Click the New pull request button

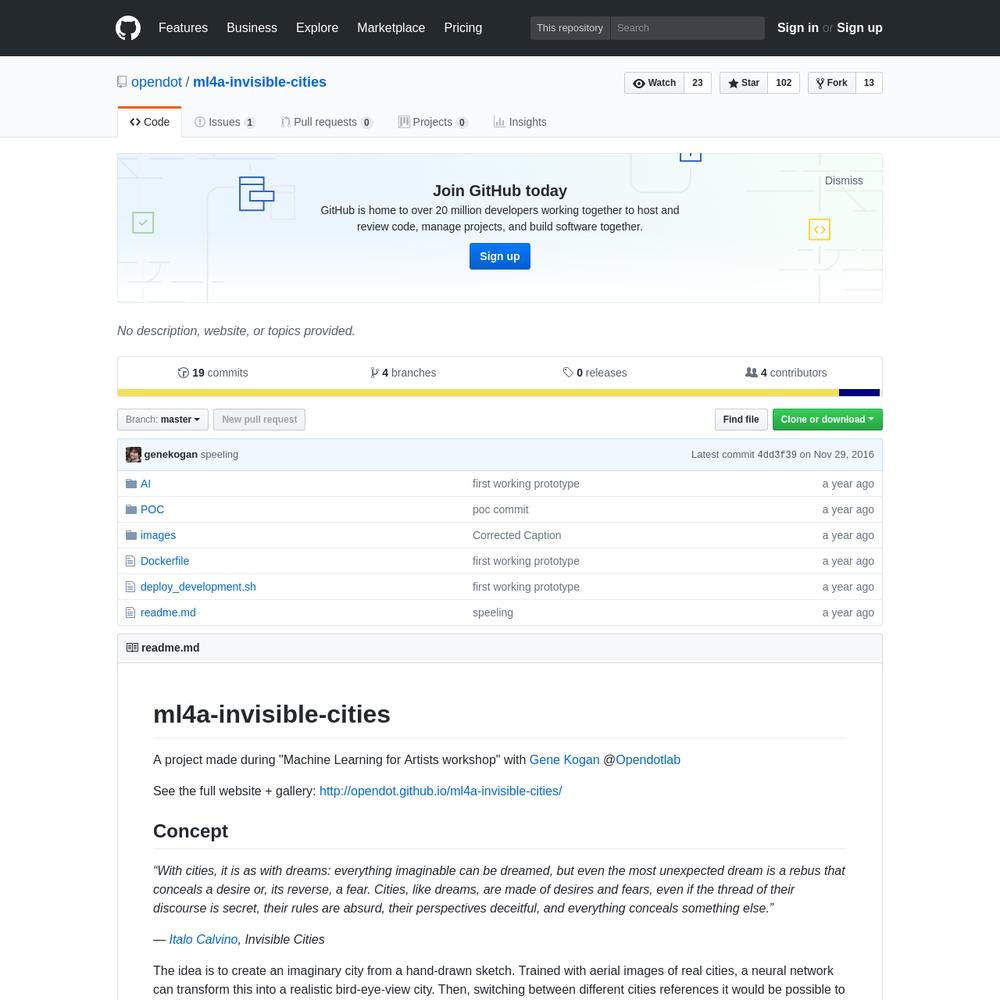[x=260, y=420]
